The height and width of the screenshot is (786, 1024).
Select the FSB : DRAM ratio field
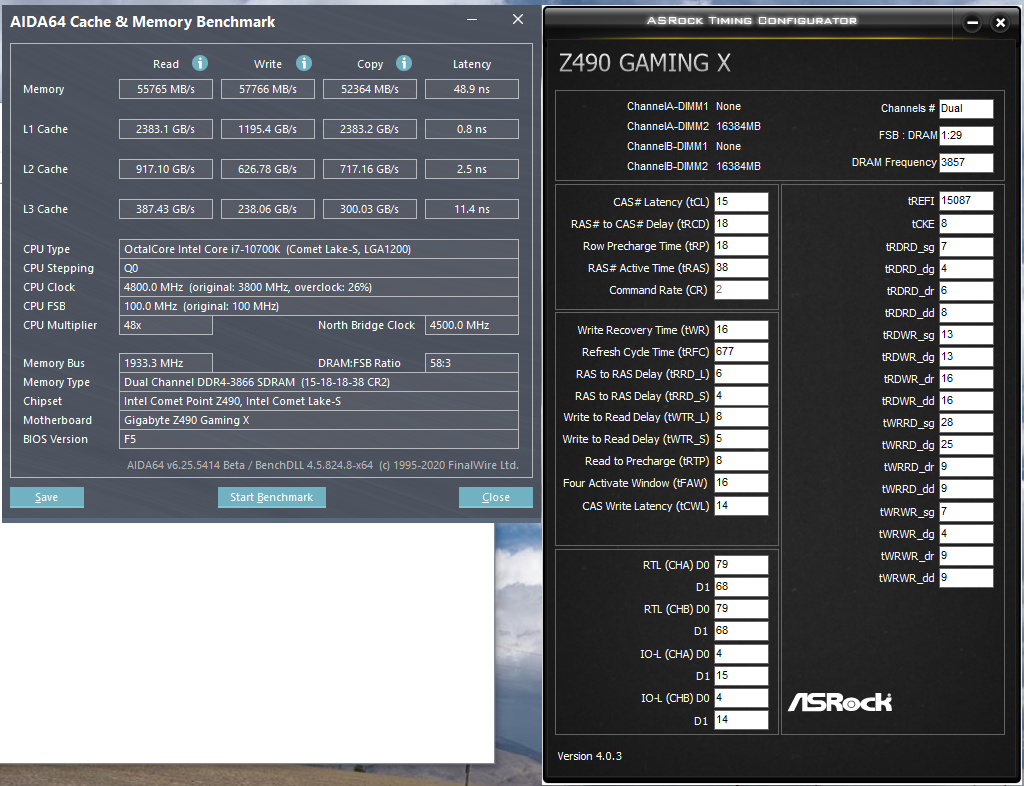966,136
